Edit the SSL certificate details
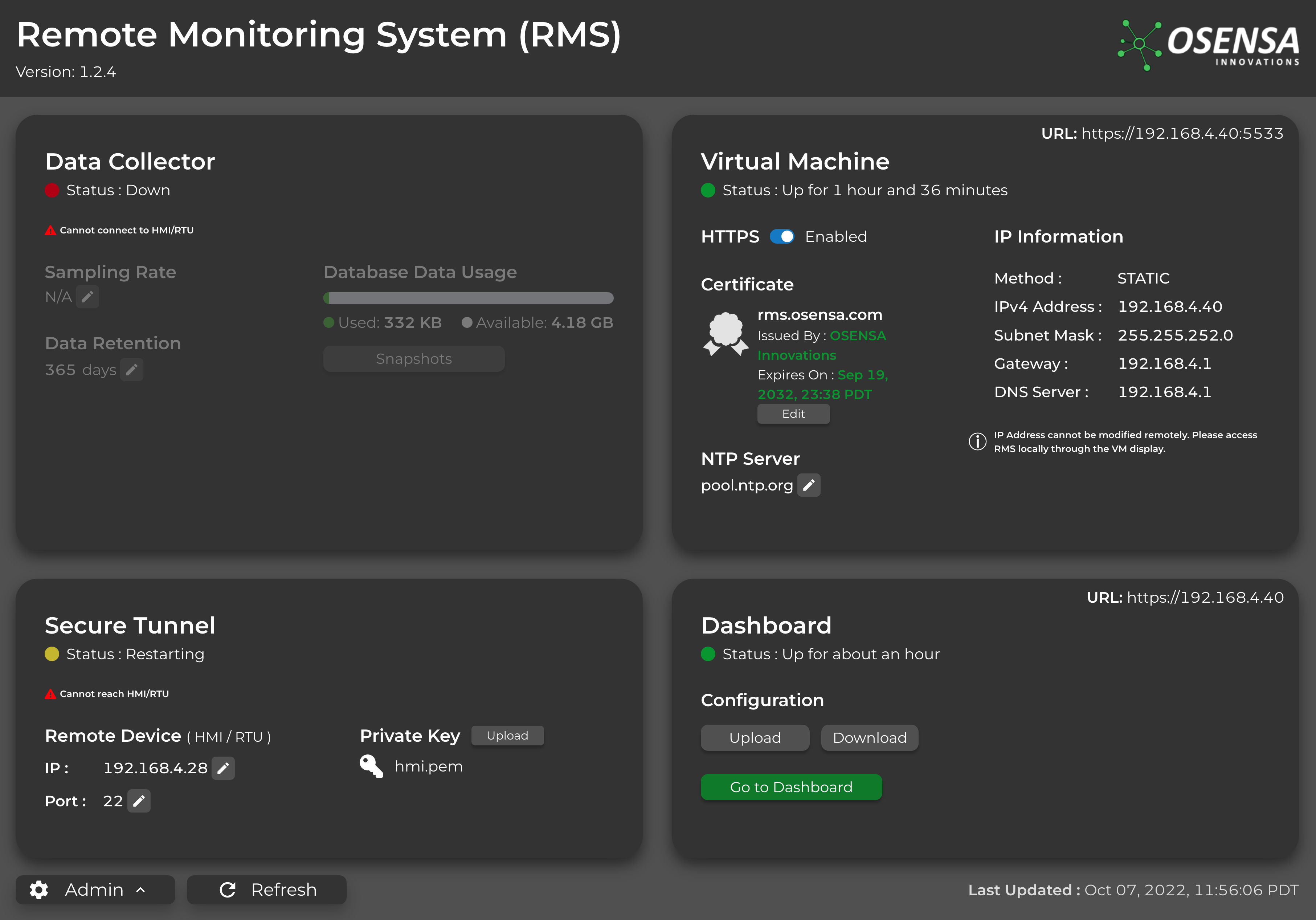The image size is (1316, 920). tap(793, 413)
